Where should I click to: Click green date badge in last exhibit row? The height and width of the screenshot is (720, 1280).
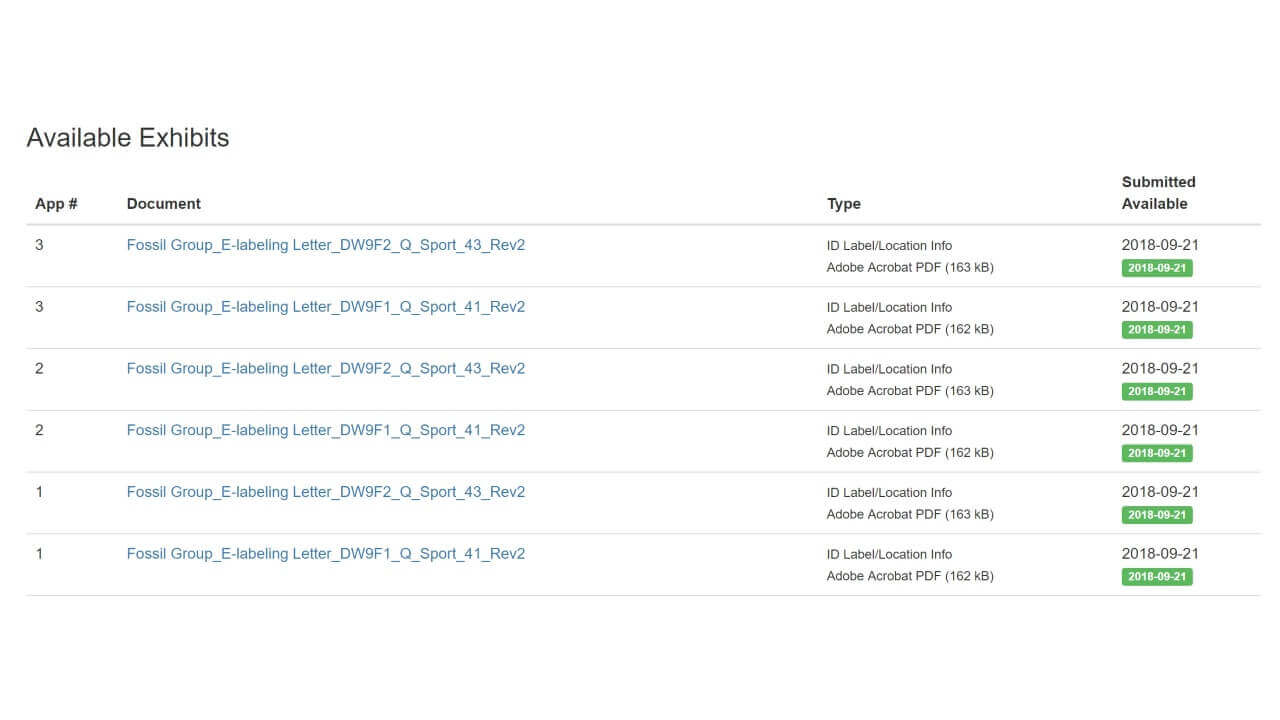pyautogui.click(x=1157, y=577)
